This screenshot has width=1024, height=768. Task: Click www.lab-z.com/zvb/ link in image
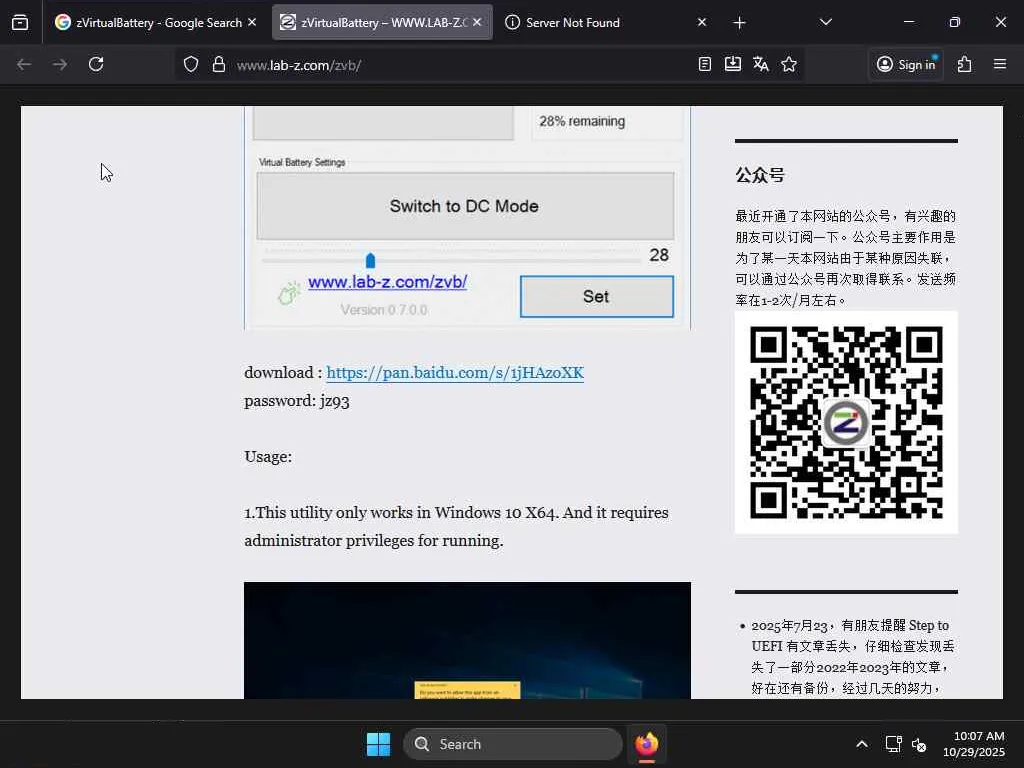tap(387, 282)
